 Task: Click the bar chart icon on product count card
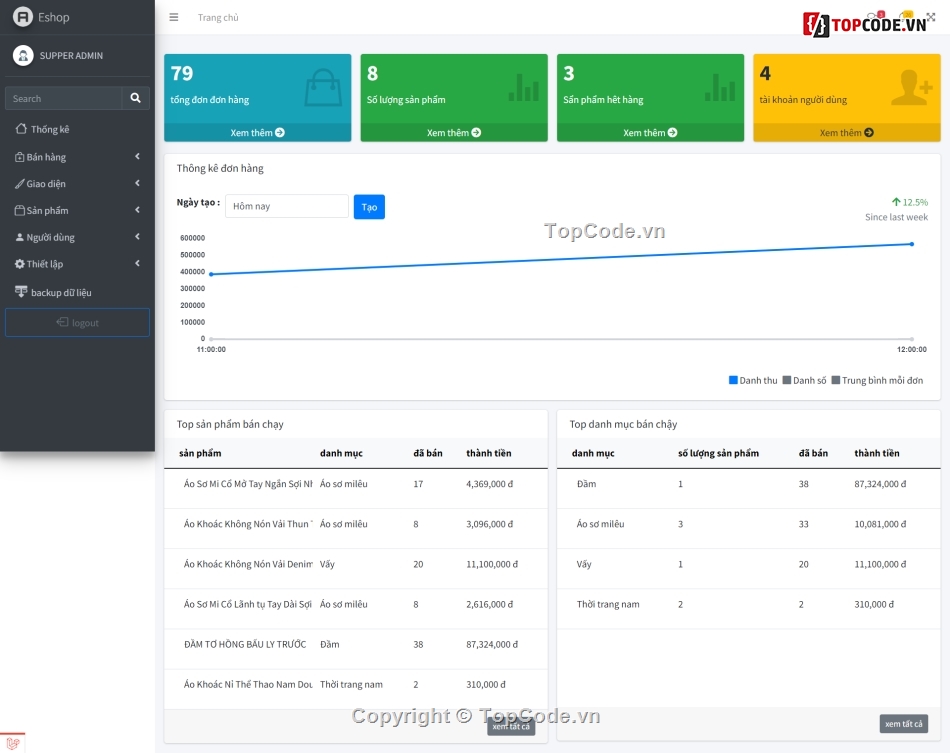(523, 88)
